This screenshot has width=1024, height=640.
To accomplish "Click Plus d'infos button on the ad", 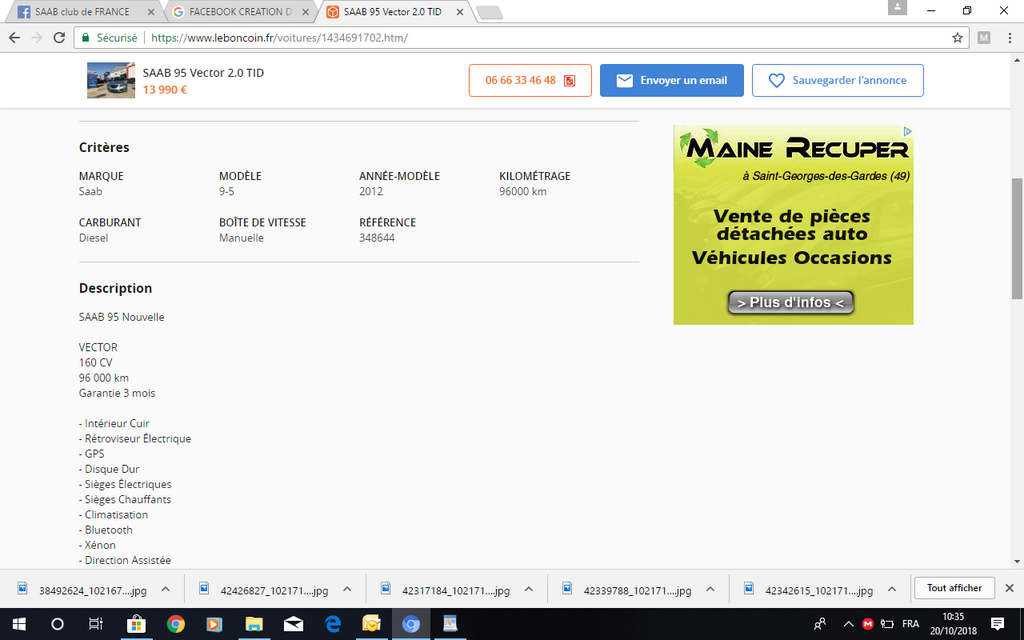I will 791,302.
